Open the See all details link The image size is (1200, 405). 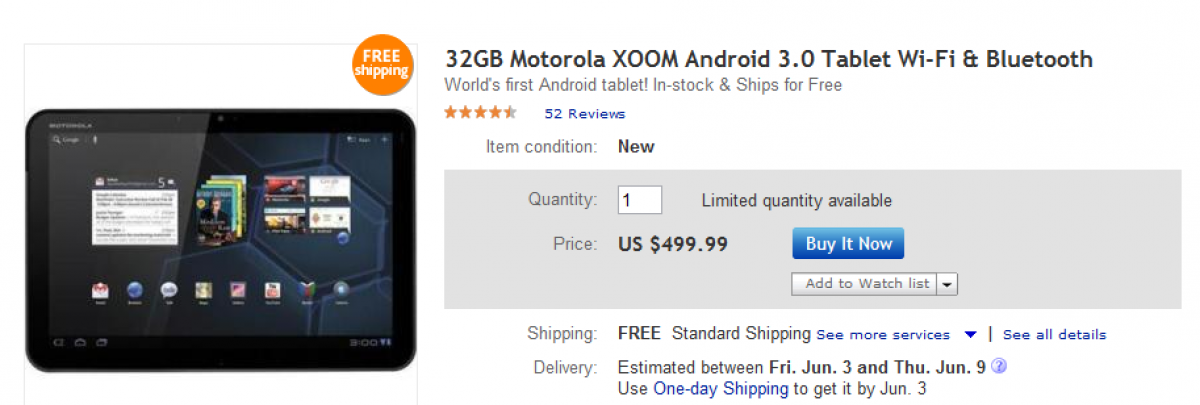pyautogui.click(x=1054, y=335)
